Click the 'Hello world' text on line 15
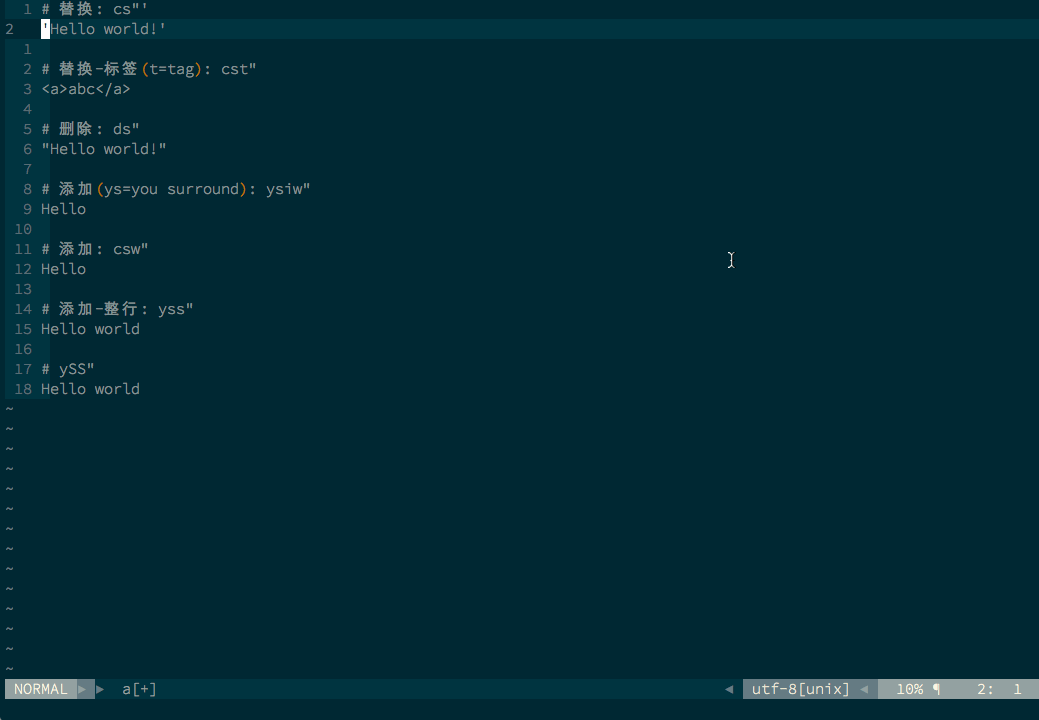 (90, 329)
